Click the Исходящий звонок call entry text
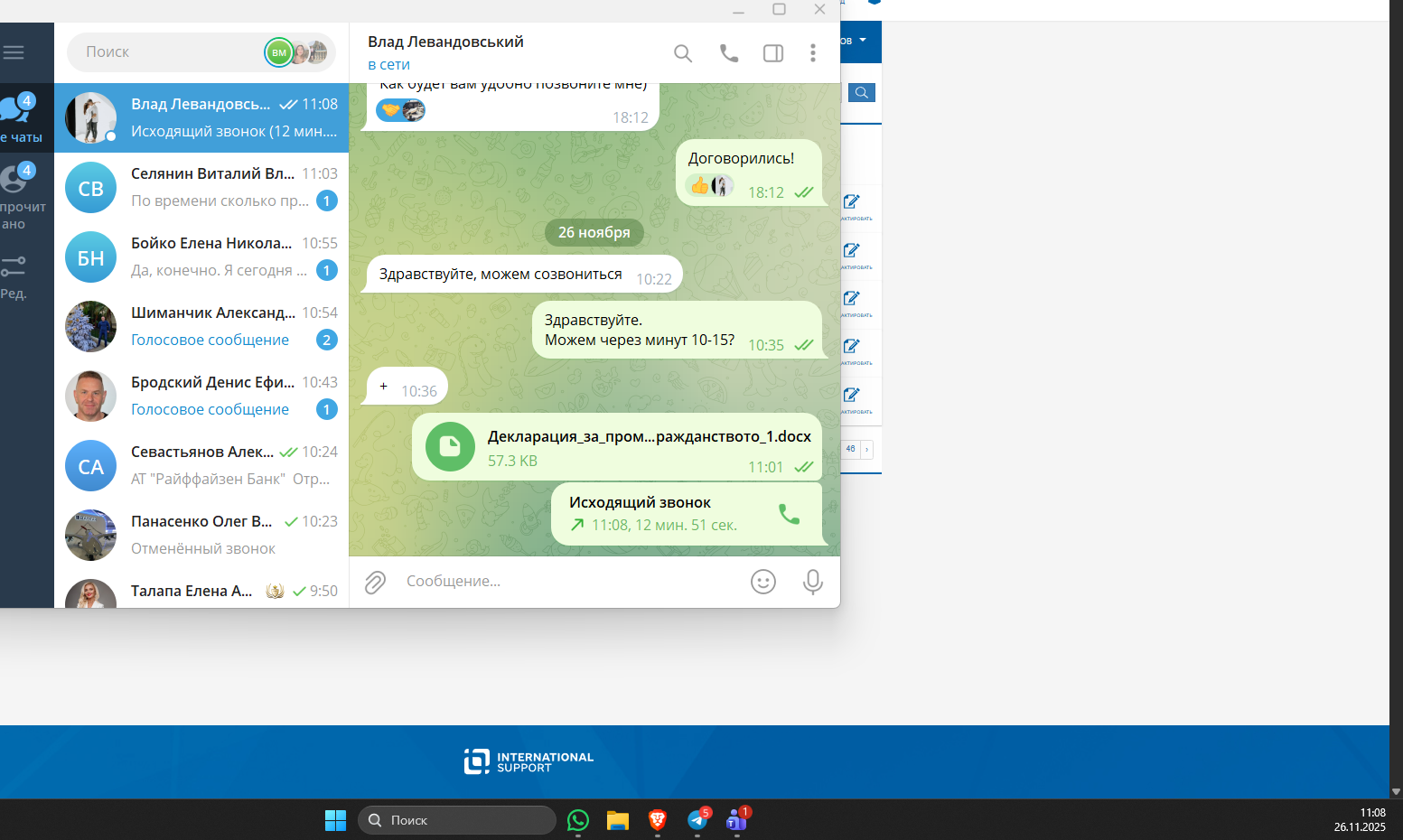1403x840 pixels. pos(640,503)
